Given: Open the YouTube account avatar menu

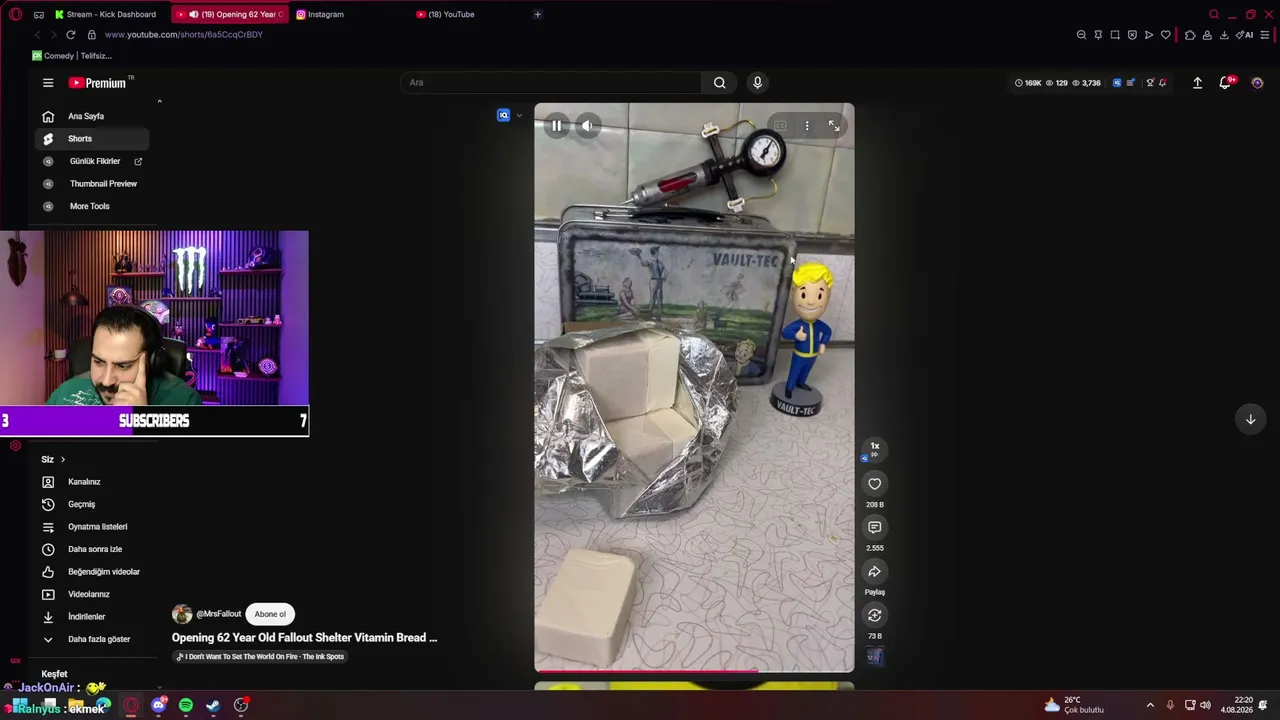Looking at the screenshot, I should pyautogui.click(x=1257, y=83).
